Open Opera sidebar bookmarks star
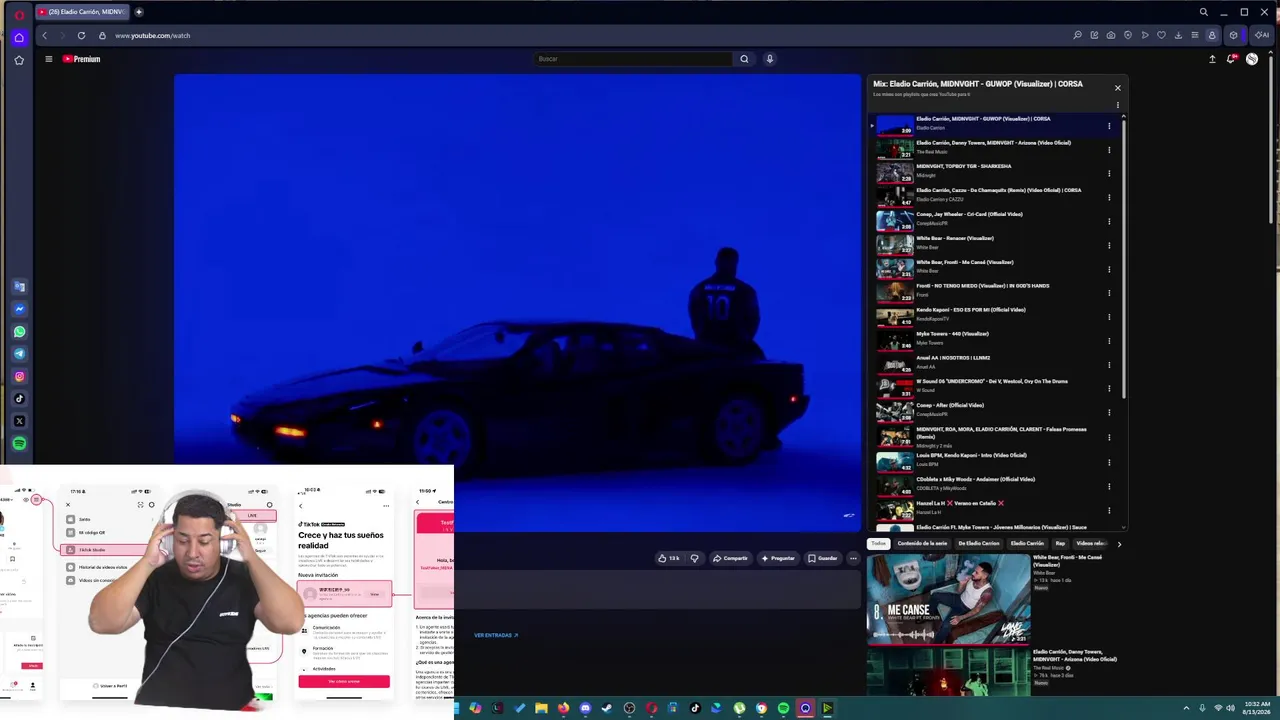This screenshot has width=1280, height=720. click(x=19, y=60)
